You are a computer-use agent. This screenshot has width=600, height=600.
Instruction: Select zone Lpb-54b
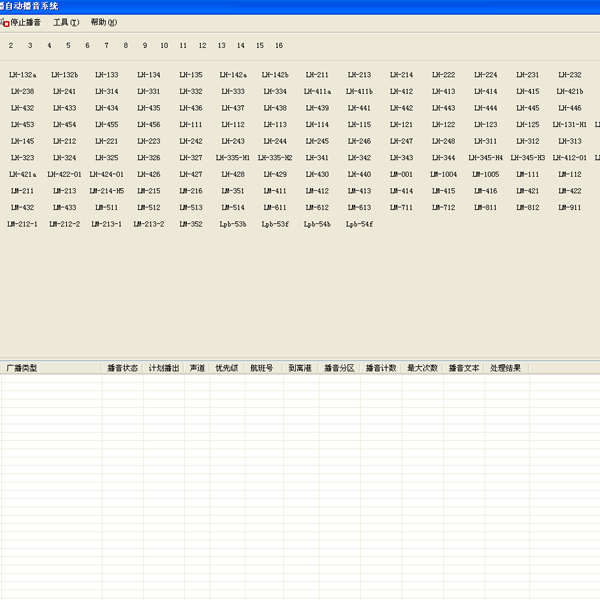(317, 224)
